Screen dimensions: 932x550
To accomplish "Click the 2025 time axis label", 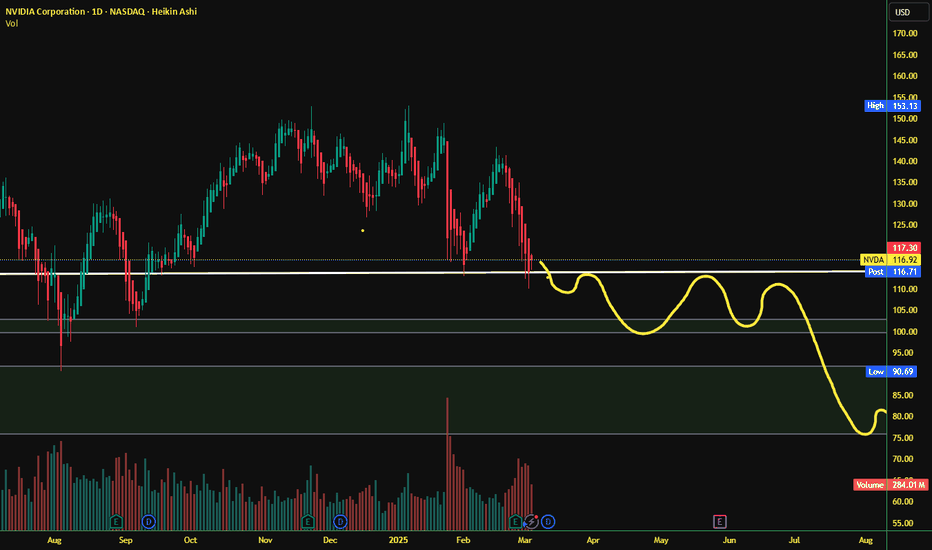I will [x=398, y=540].
